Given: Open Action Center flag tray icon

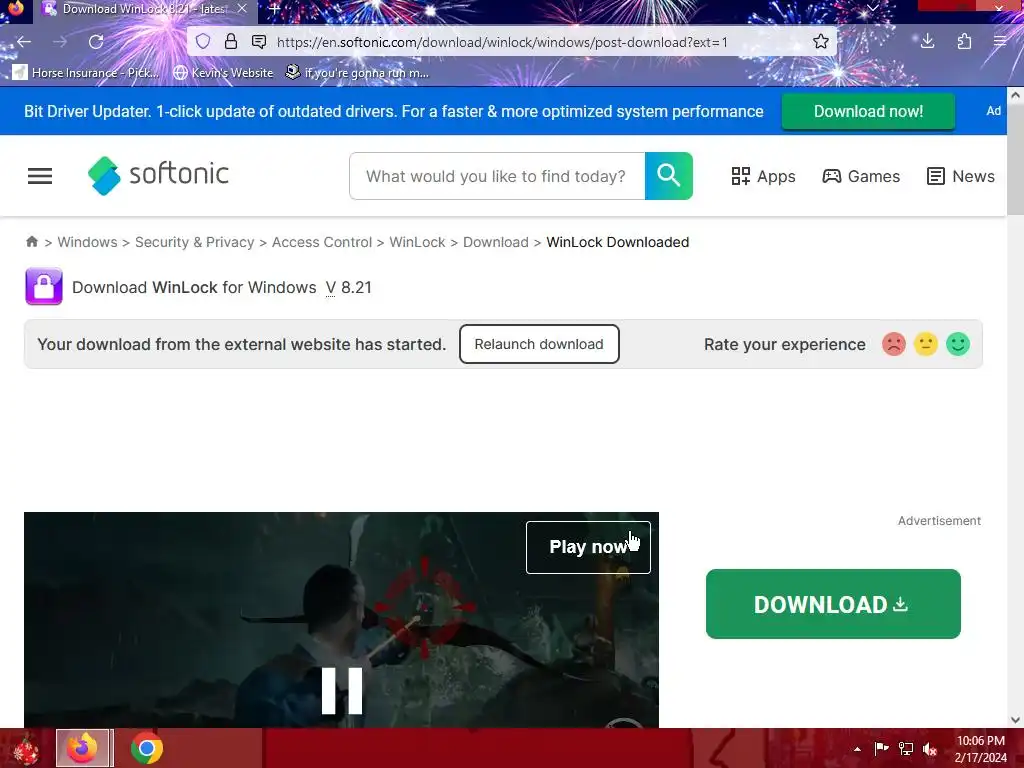Looking at the screenshot, I should pyautogui.click(x=881, y=749).
